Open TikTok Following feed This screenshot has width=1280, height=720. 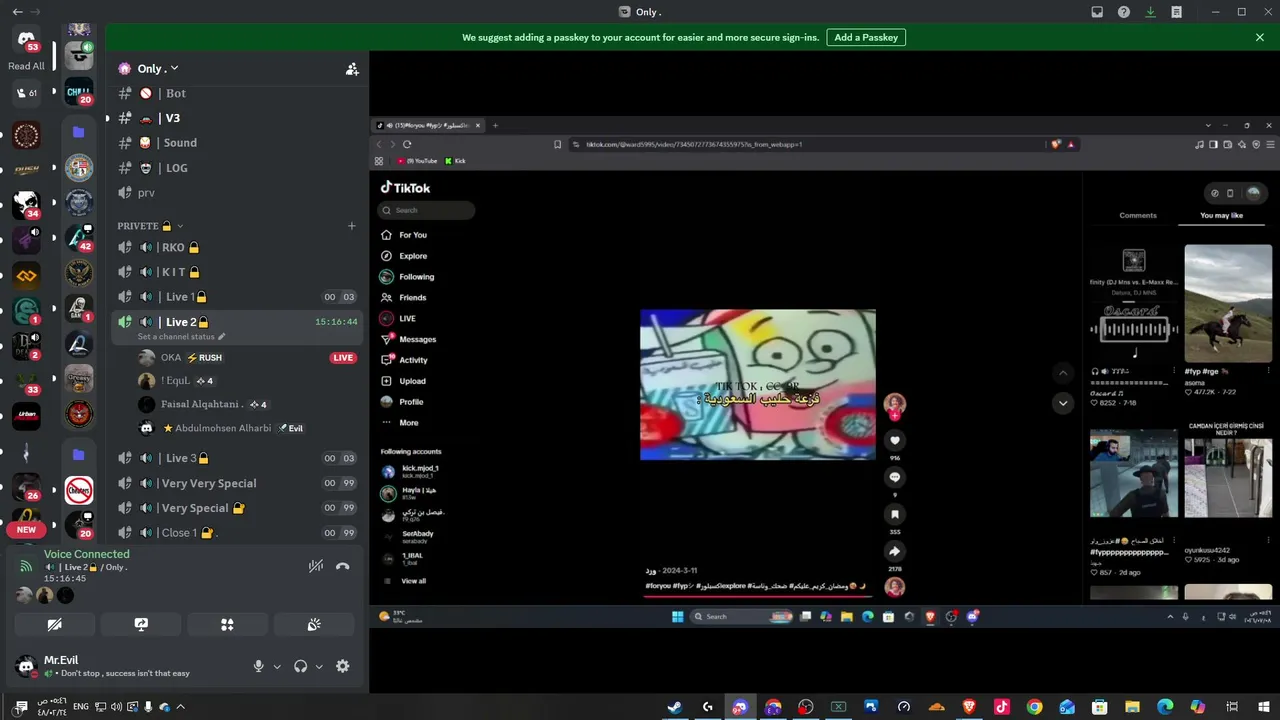coord(407,277)
